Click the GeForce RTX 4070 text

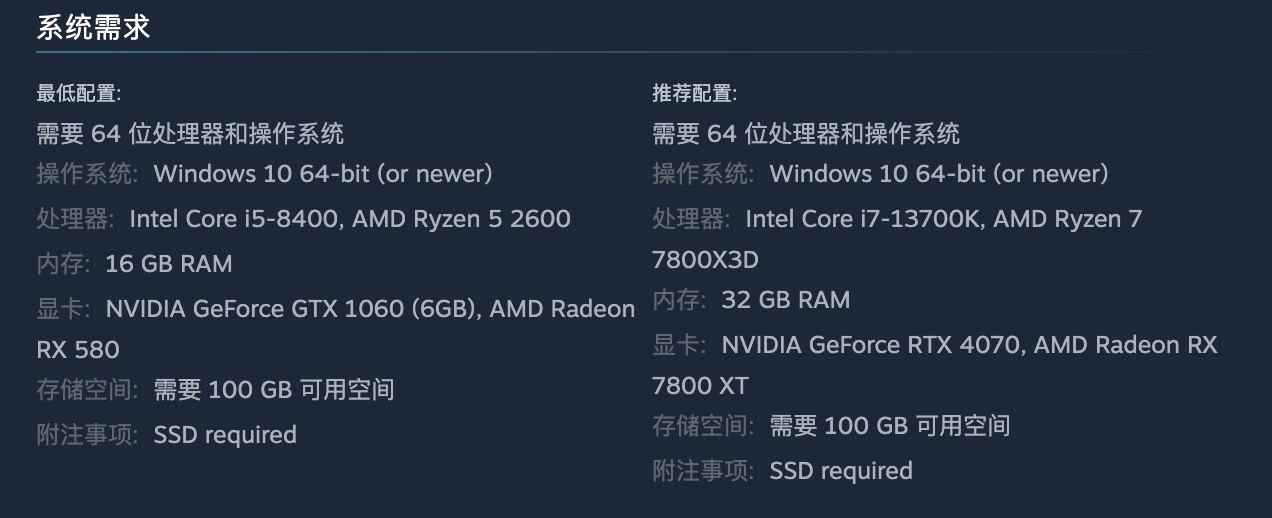coord(870,345)
